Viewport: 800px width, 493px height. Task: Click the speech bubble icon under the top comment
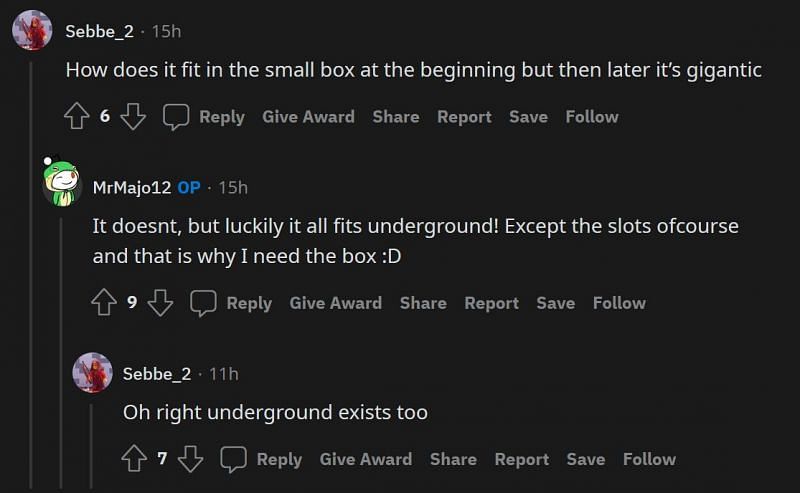tap(176, 117)
